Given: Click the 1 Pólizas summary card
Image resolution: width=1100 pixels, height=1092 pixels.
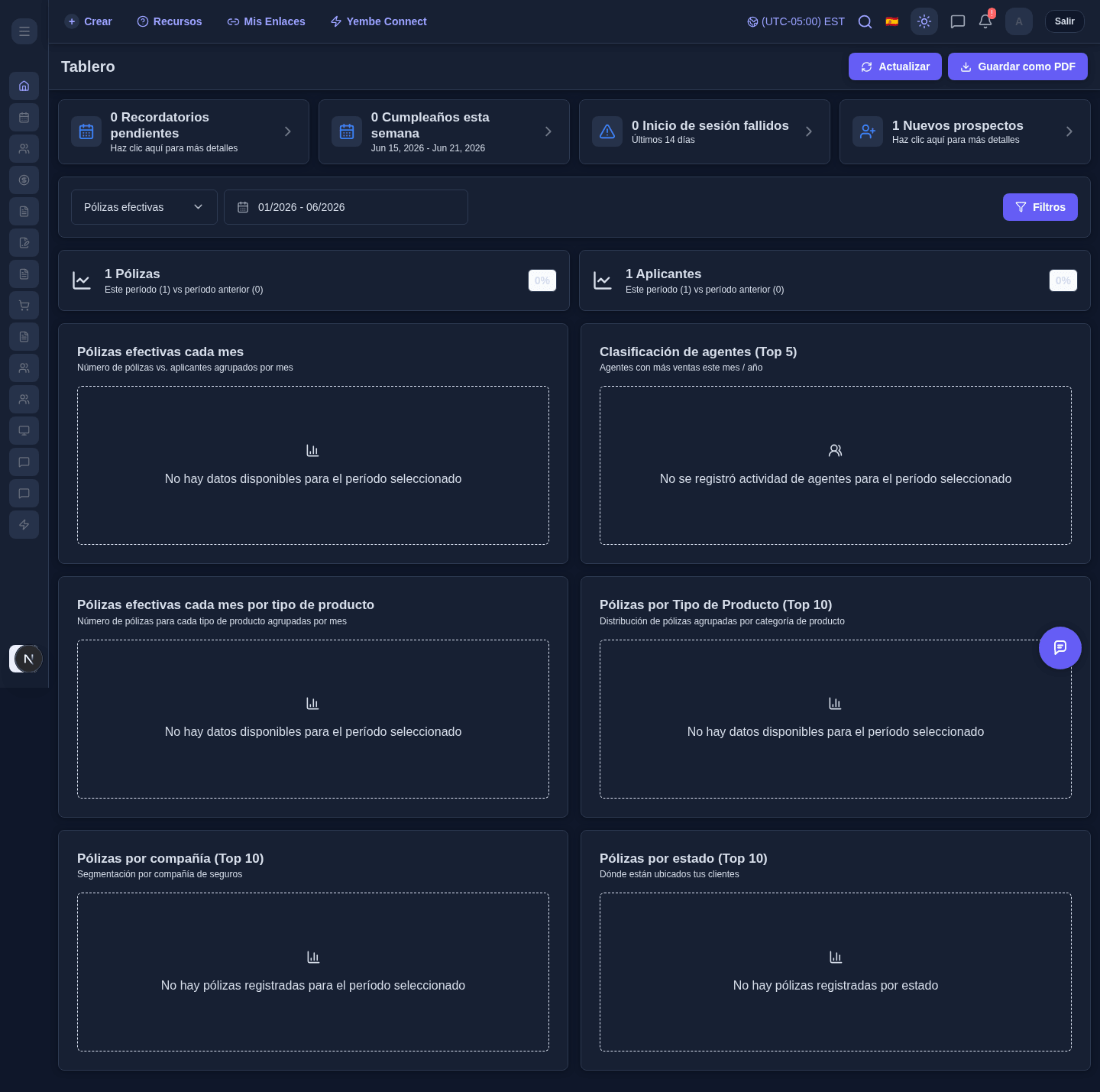Looking at the screenshot, I should coord(314,280).
